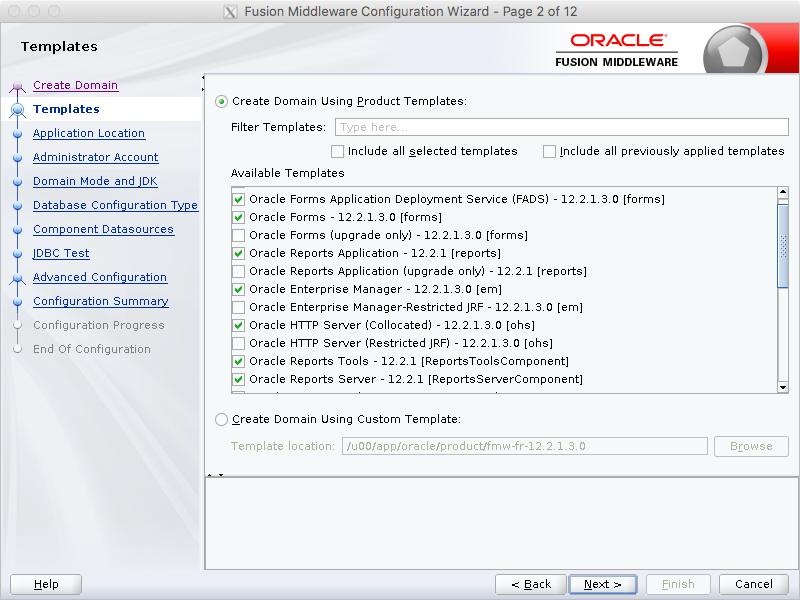This screenshot has height=600, width=800.
Task: Uncheck the Oracle Reports Application 12.2.1 template
Action: [237, 253]
